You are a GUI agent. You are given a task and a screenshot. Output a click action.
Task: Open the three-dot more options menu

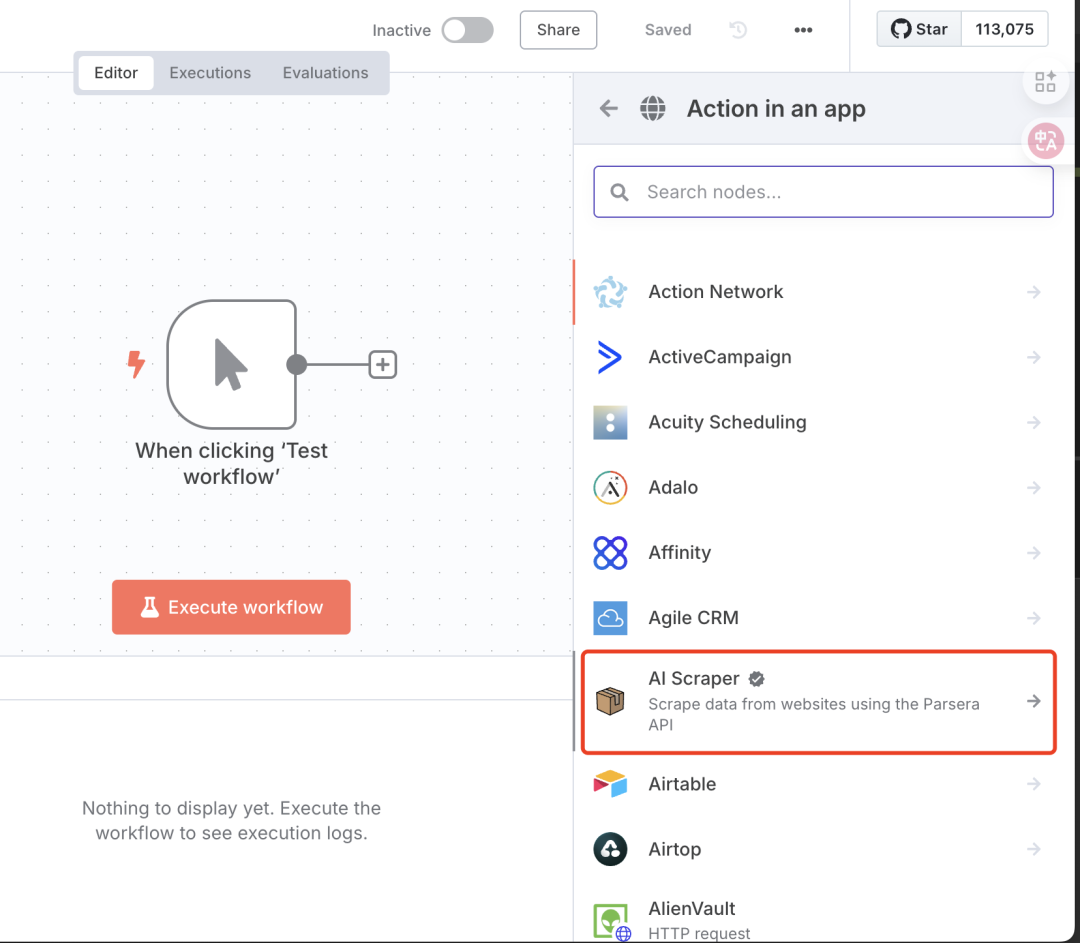coord(803,30)
